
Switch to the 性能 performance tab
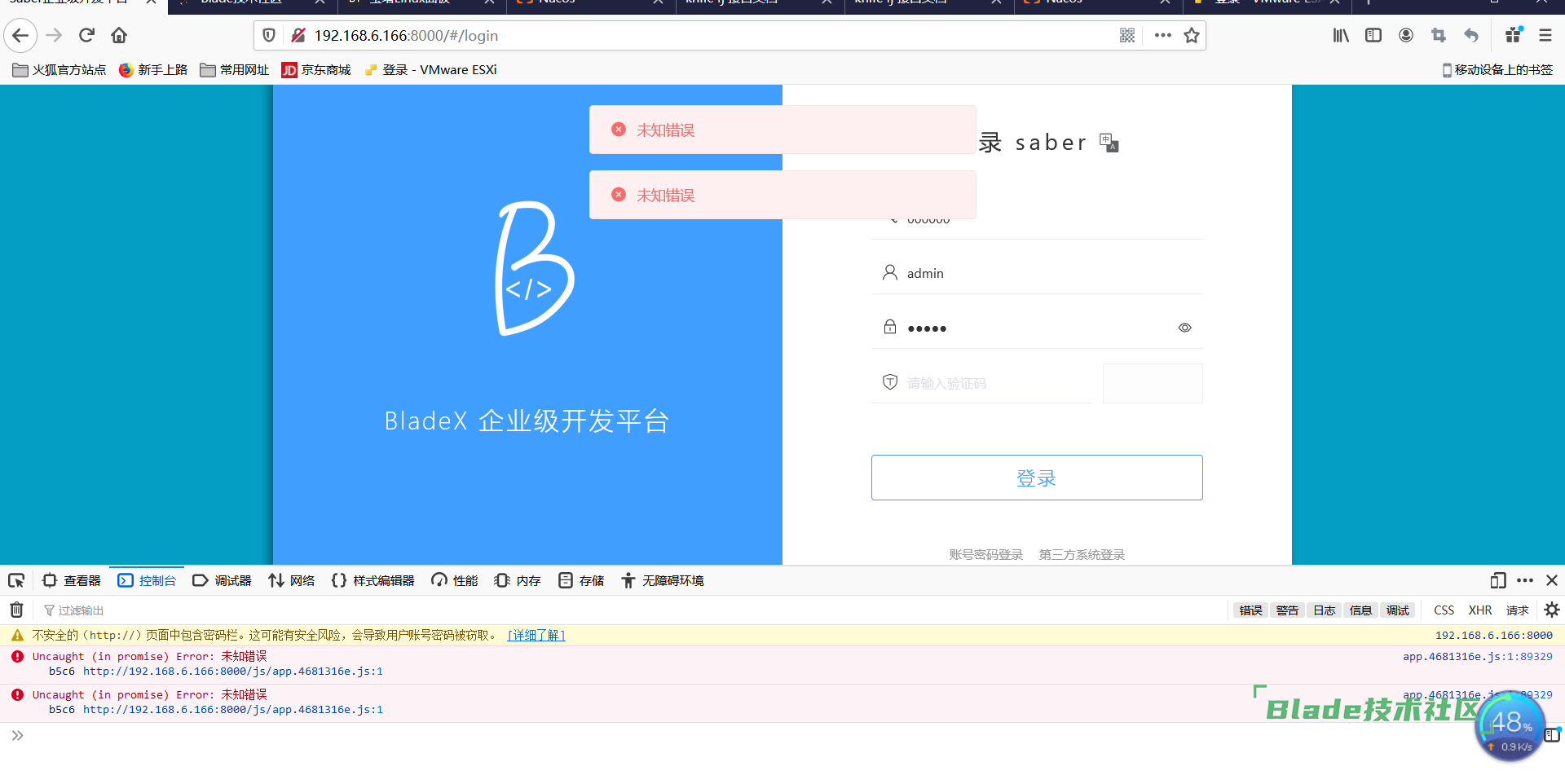click(455, 580)
